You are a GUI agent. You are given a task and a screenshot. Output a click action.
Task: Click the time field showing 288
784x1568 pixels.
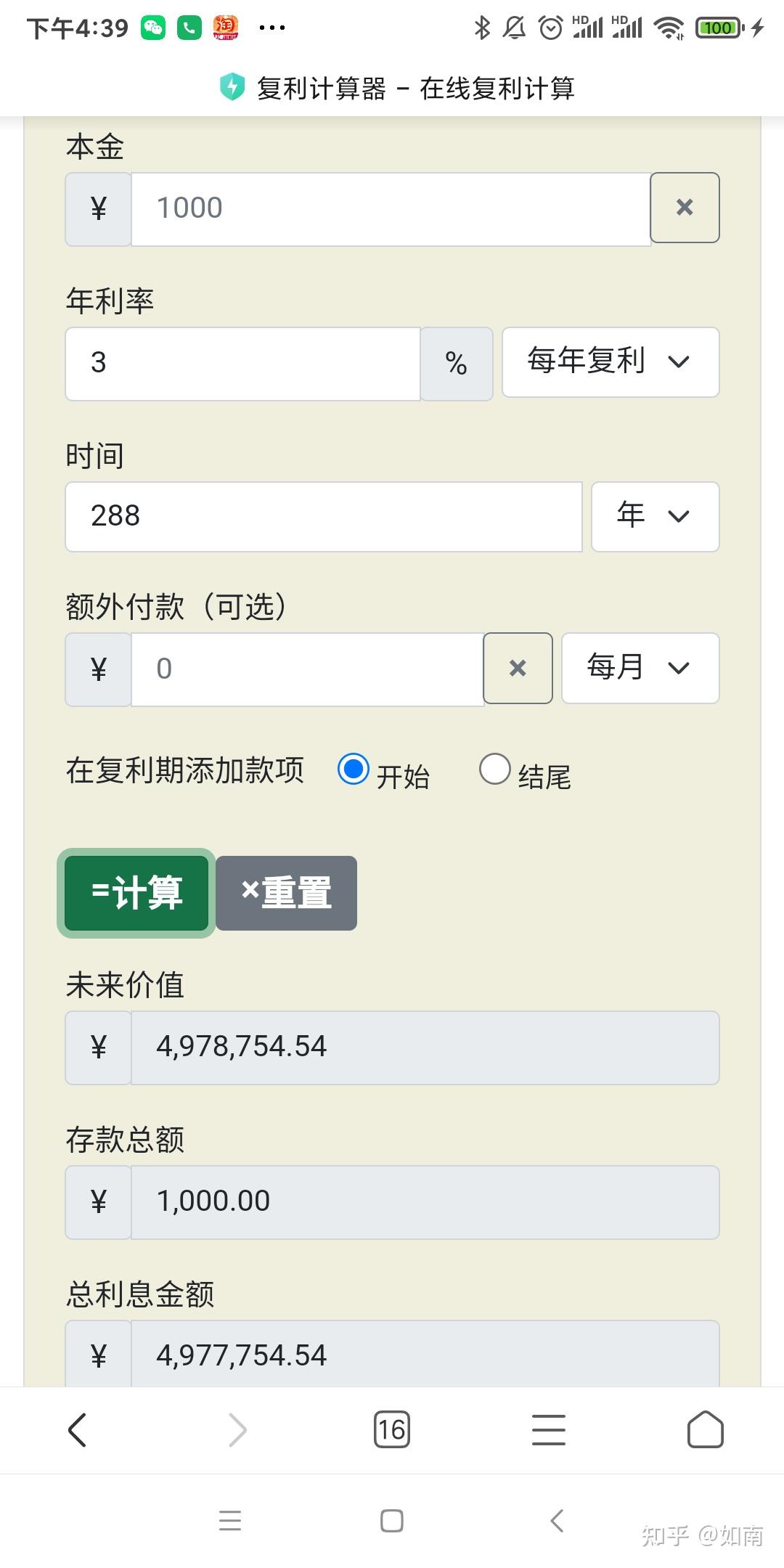(x=324, y=517)
